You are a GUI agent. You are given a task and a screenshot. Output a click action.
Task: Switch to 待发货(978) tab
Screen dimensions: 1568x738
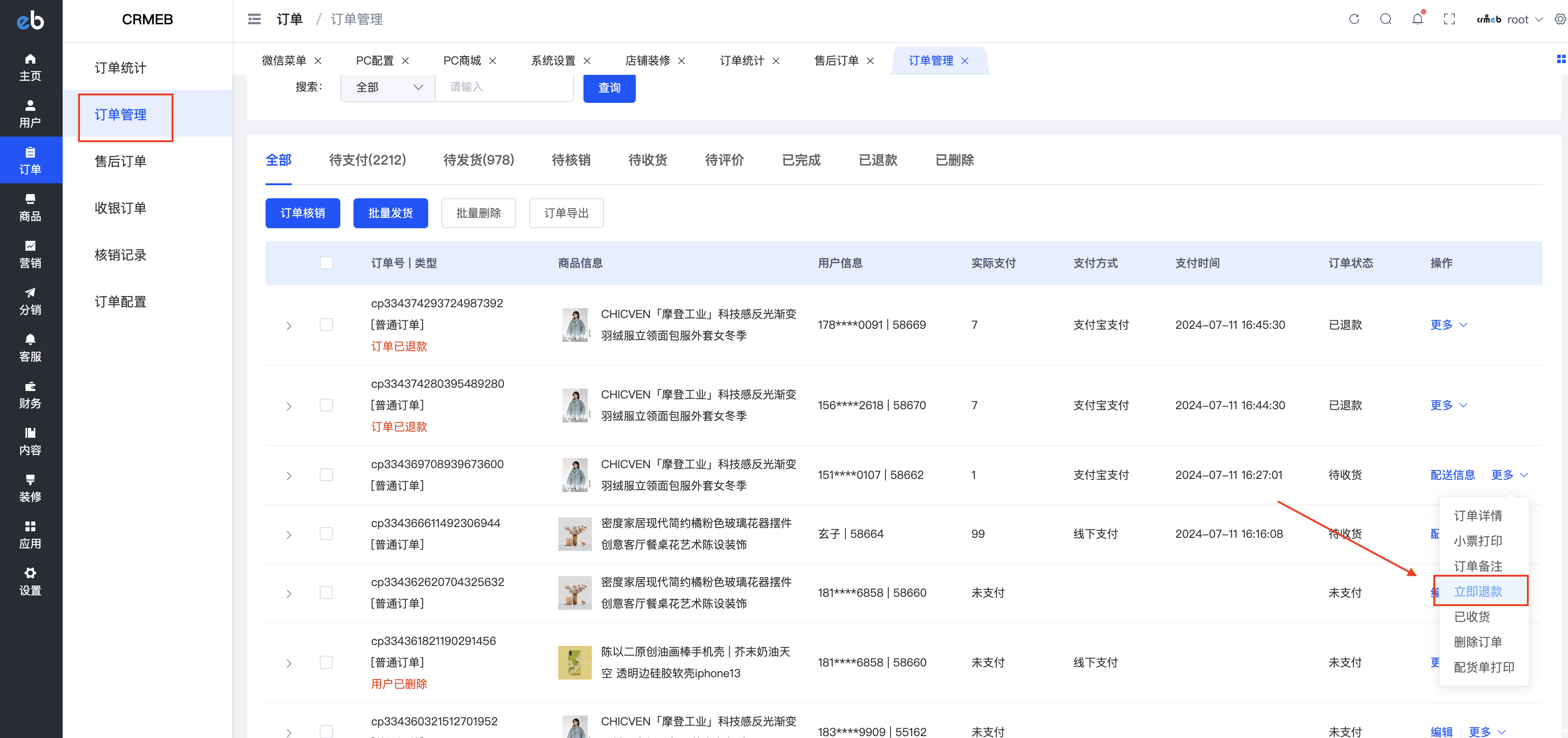478,160
